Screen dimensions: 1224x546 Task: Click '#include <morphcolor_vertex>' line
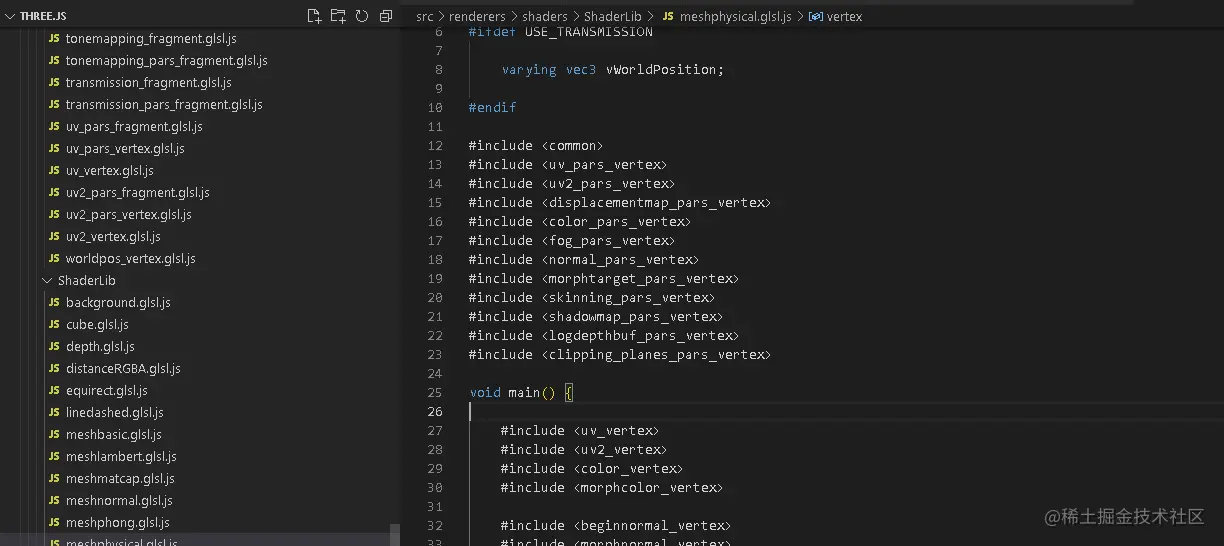[x=612, y=487]
